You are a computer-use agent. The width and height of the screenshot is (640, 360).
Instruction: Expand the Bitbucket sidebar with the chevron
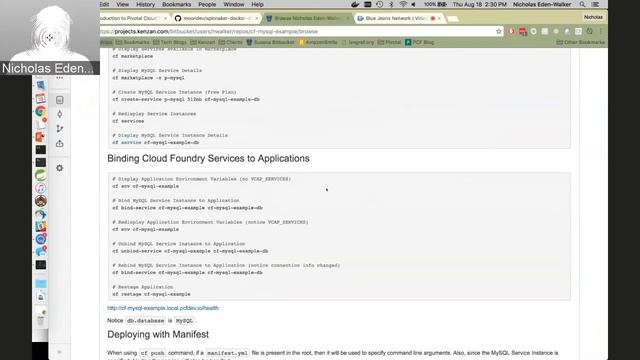(60, 351)
